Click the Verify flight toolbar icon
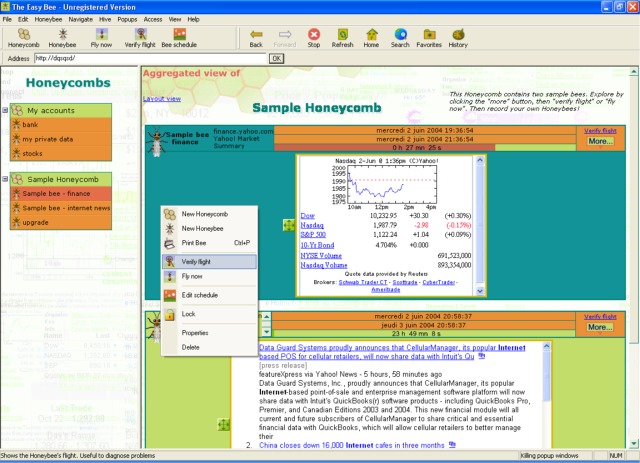 point(140,34)
